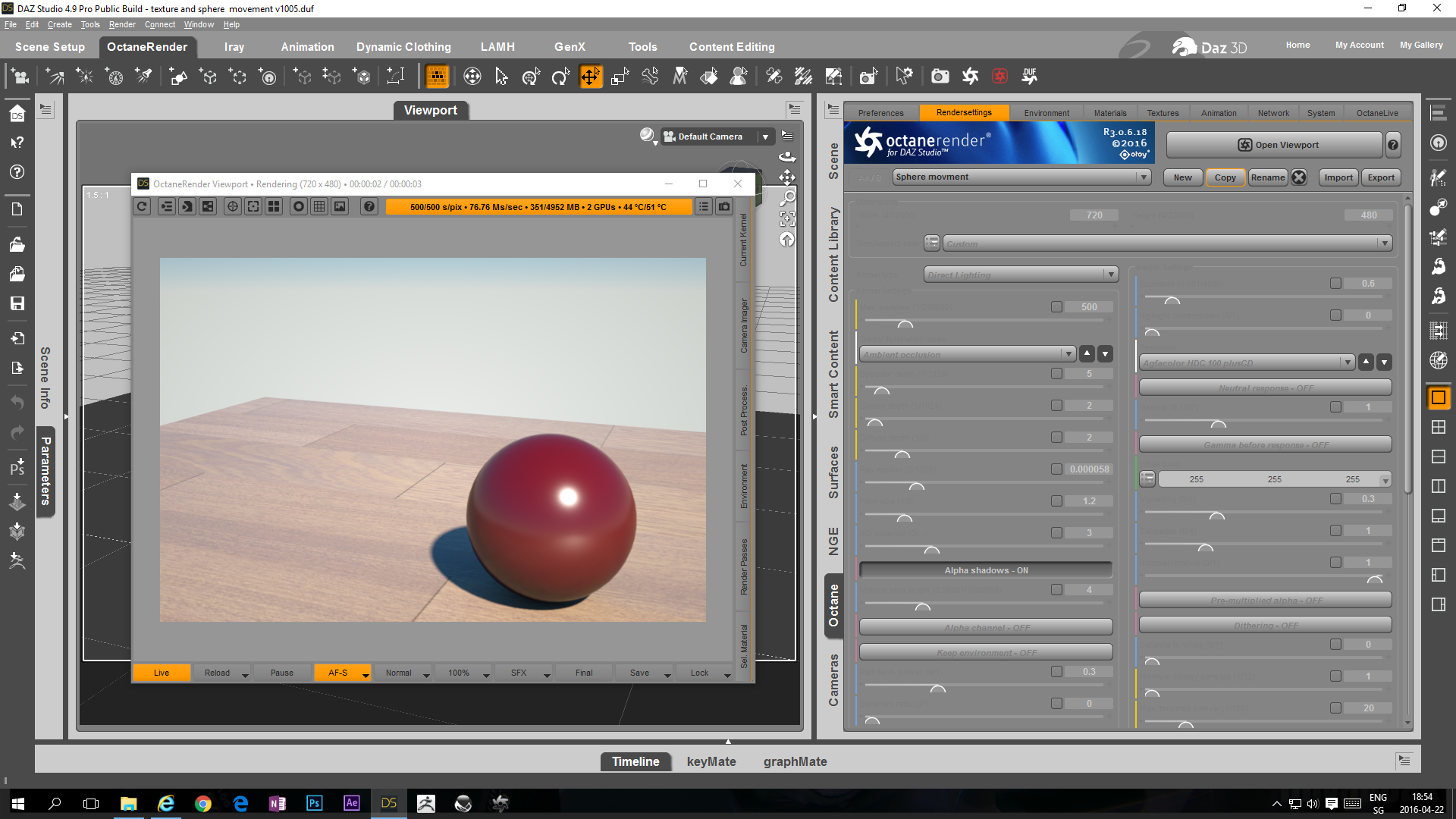Click the restart render icon in Octane viewport
Image resolution: width=1456 pixels, height=819 pixels.
[x=142, y=206]
